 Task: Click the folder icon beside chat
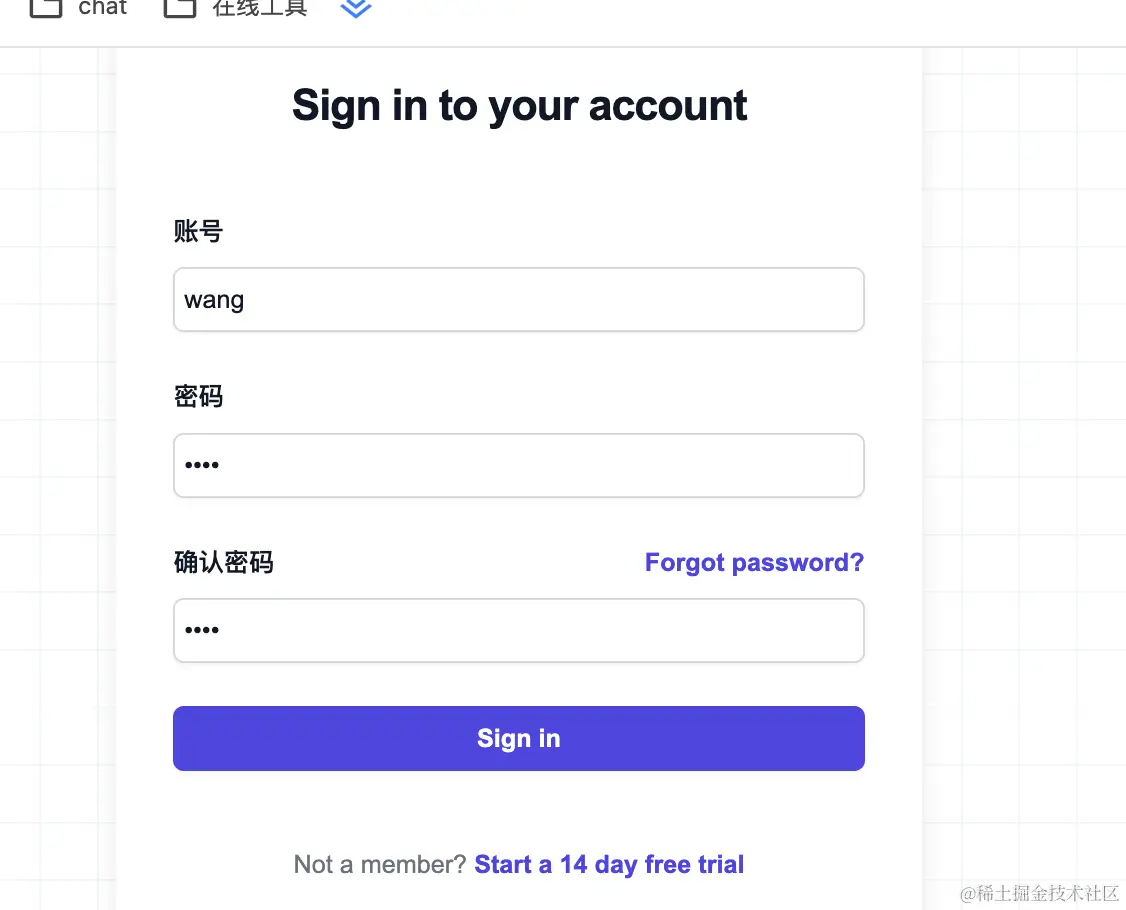(x=45, y=7)
